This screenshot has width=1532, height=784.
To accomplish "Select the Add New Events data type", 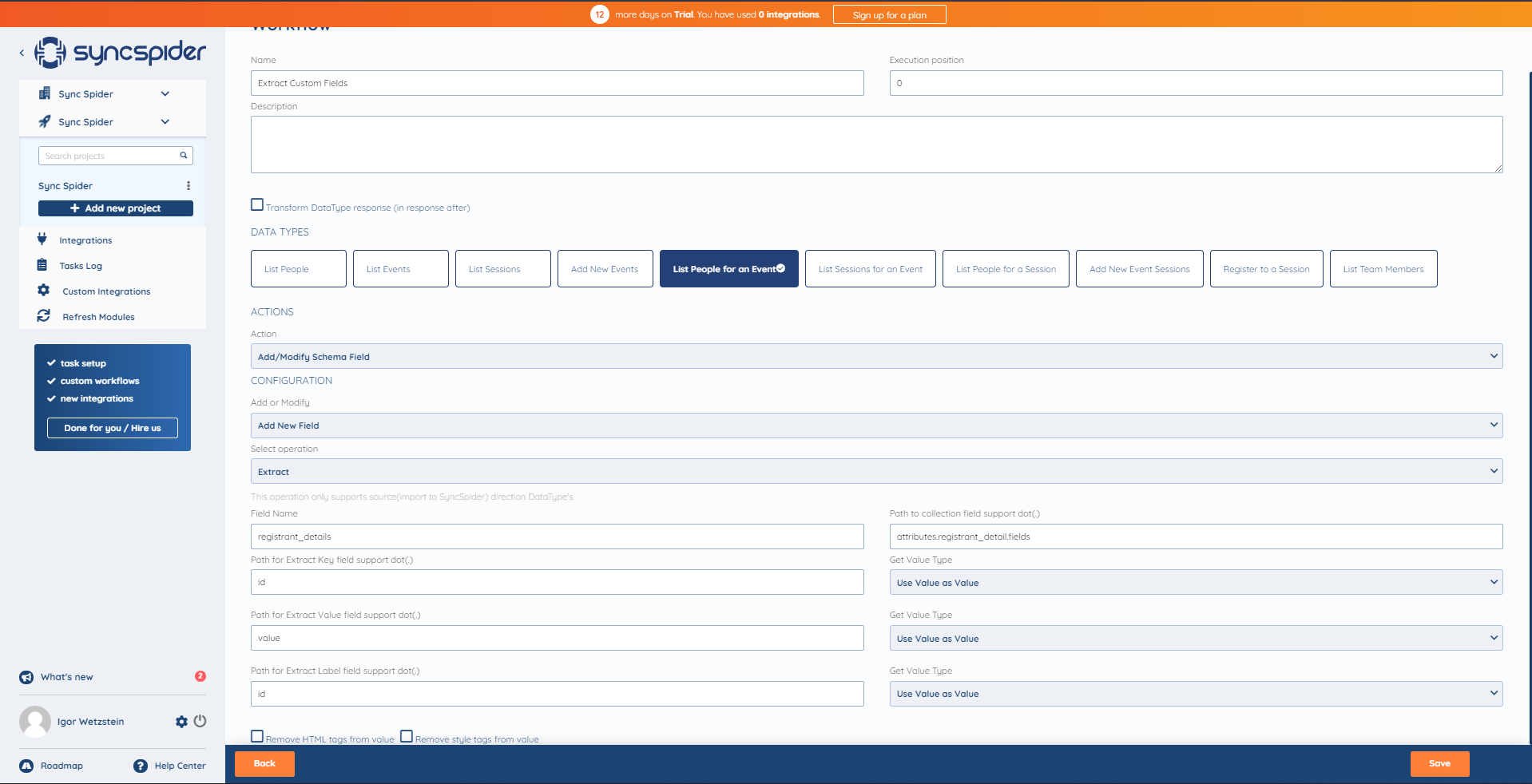I will (605, 269).
